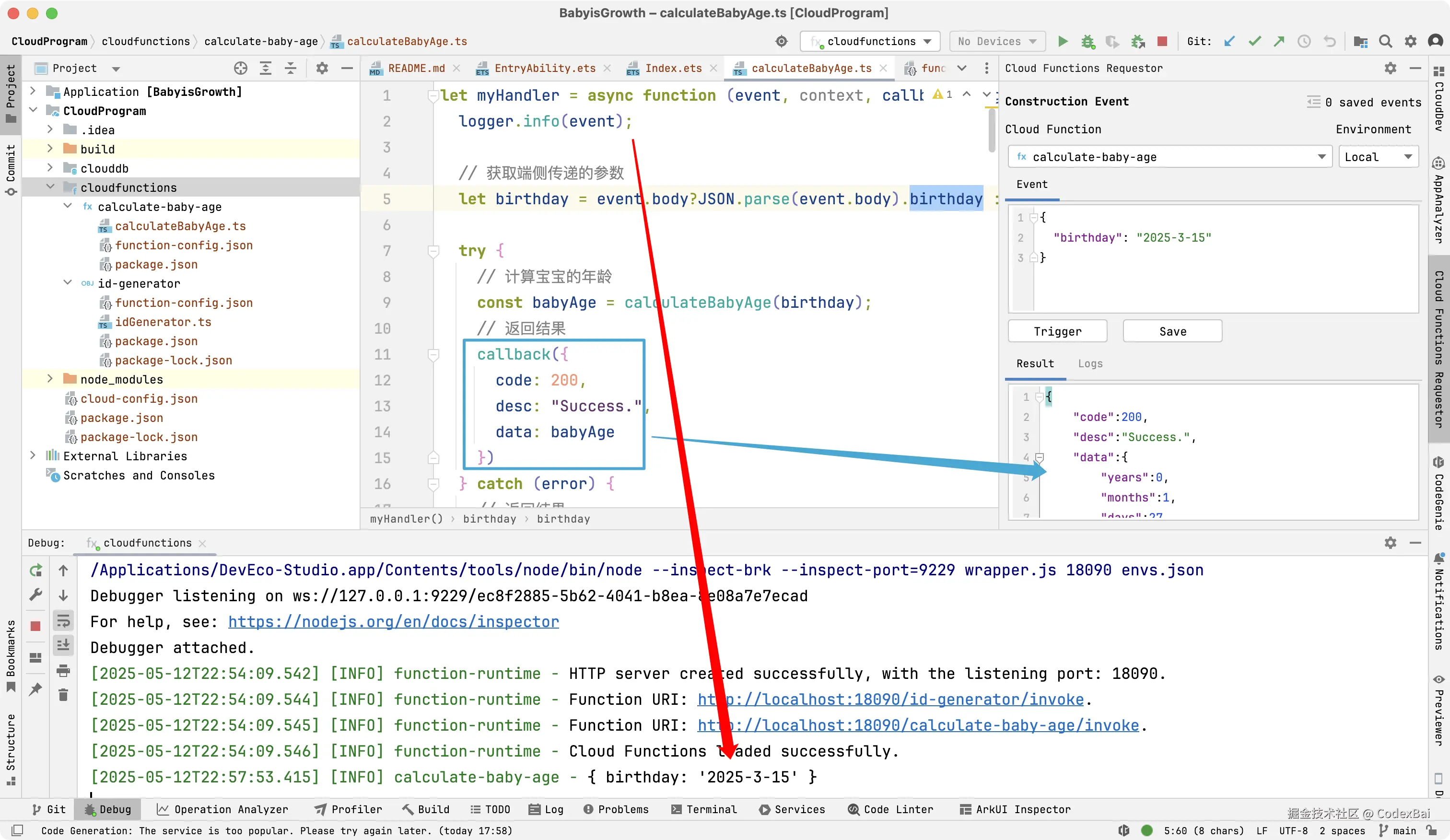This screenshot has height=840, width=1450.
Task: Click the Git update project arrow icon
Action: [x=1229, y=41]
